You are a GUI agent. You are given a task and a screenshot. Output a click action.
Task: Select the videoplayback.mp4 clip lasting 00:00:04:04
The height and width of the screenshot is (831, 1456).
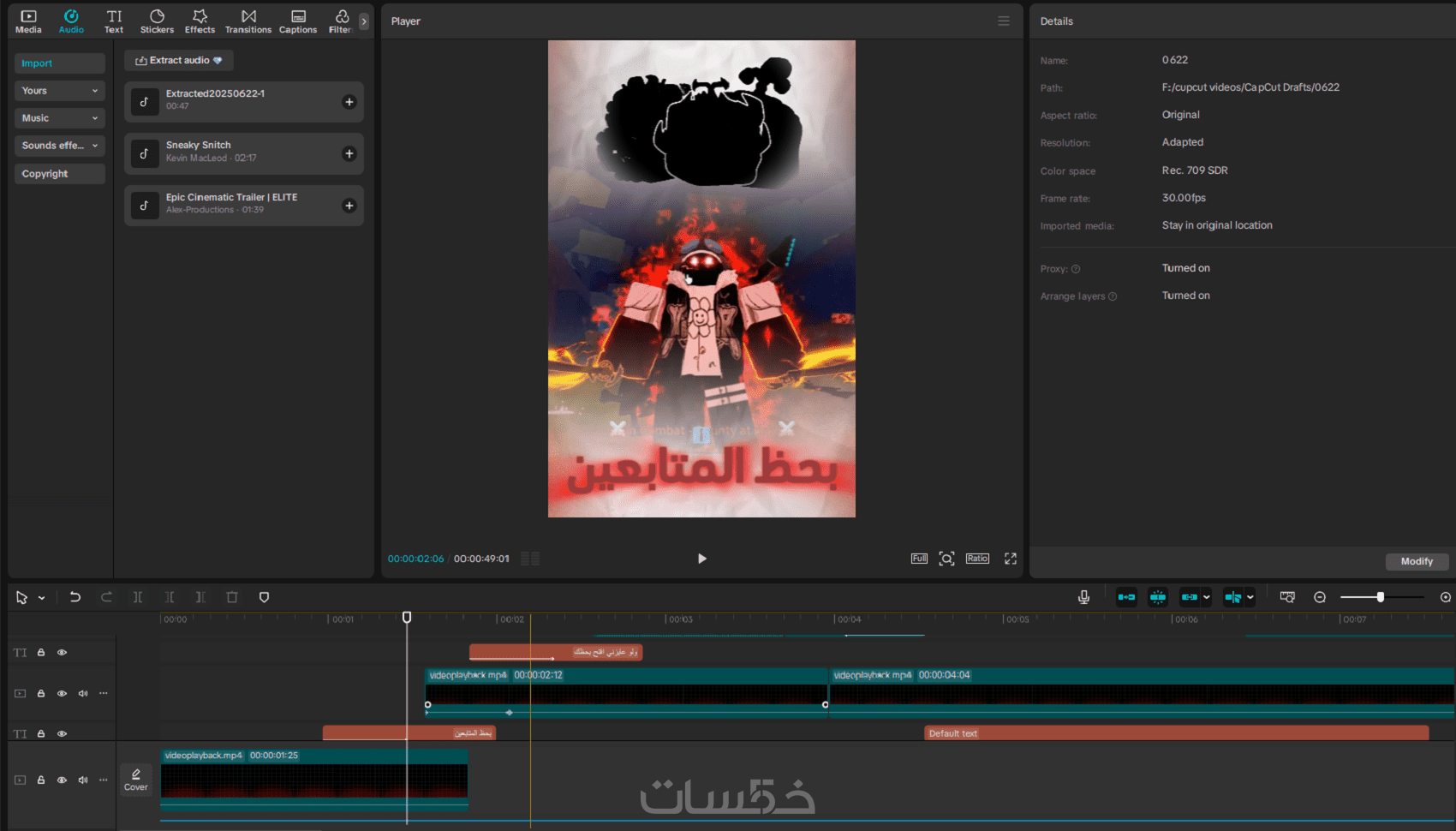pyautogui.click(x=1142, y=692)
